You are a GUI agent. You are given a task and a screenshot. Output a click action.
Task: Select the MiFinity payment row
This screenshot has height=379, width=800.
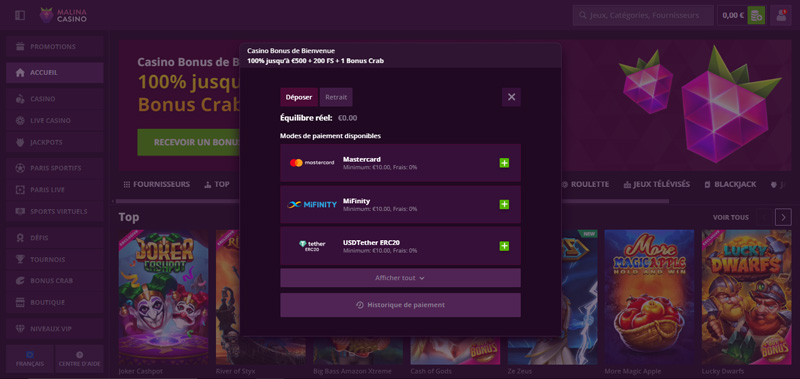(401, 205)
